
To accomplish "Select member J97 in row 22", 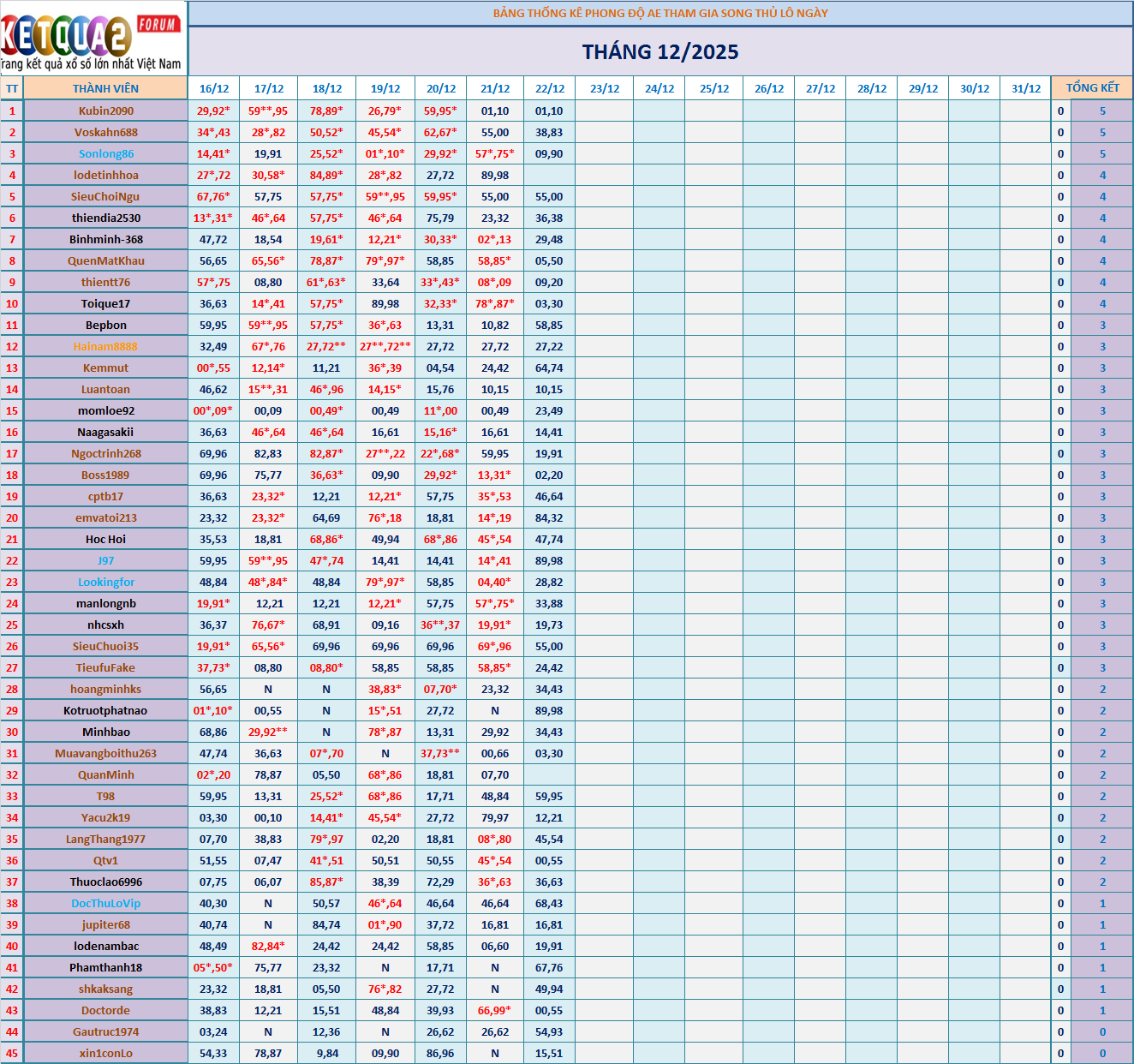I will pyautogui.click(x=106, y=560).
